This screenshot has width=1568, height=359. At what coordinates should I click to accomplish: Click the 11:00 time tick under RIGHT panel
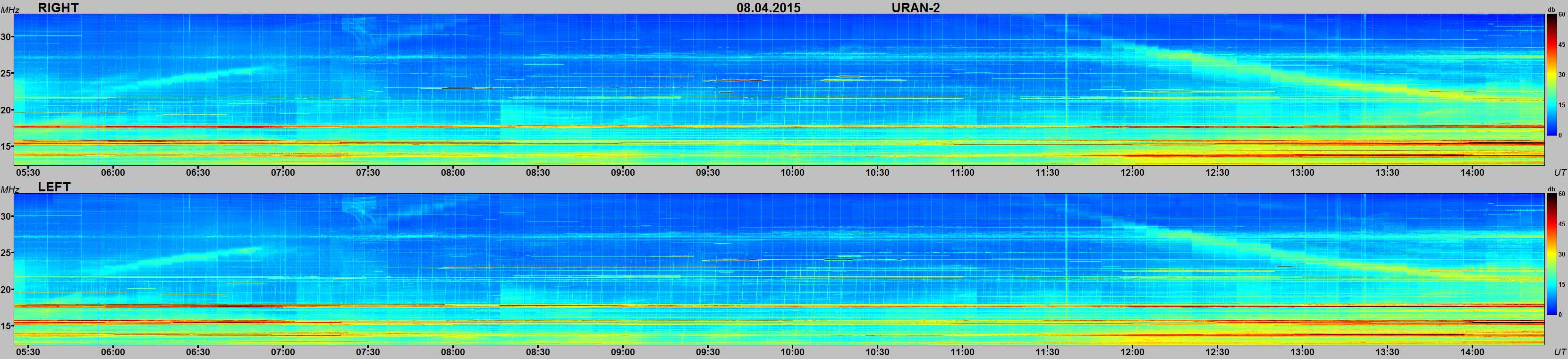point(962,172)
